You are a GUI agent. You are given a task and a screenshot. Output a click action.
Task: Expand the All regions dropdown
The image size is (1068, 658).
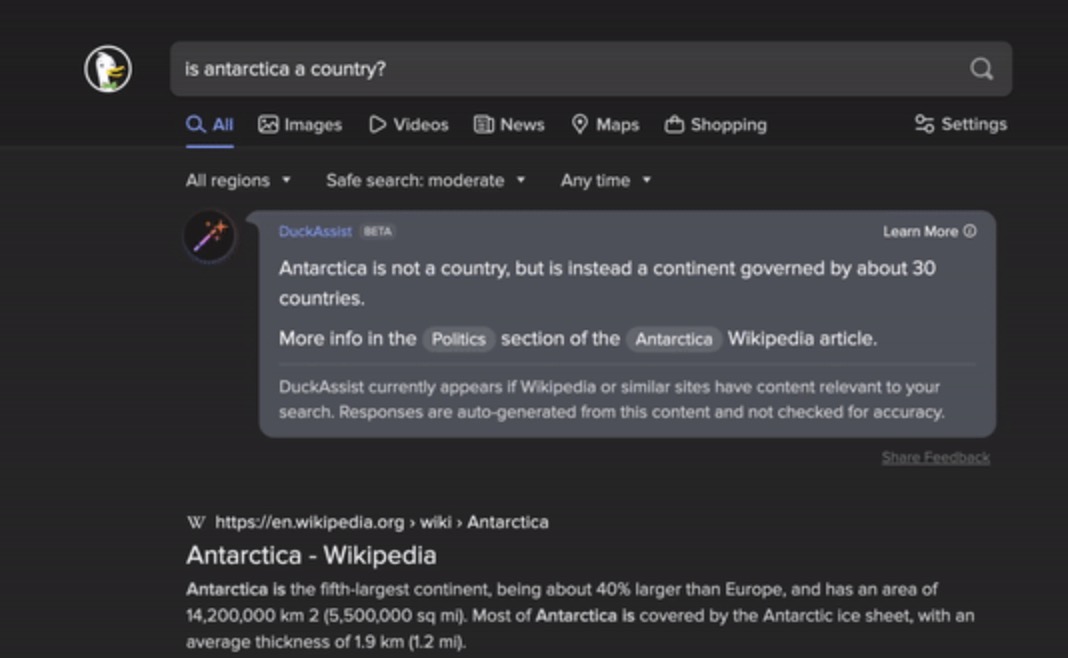point(238,181)
